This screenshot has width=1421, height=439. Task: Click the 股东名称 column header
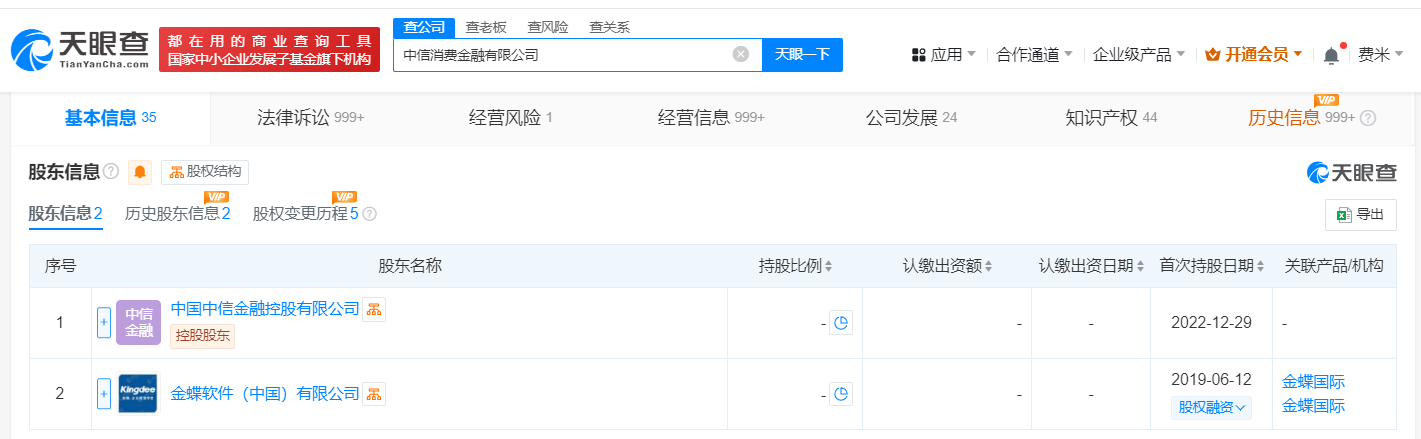(x=410, y=266)
